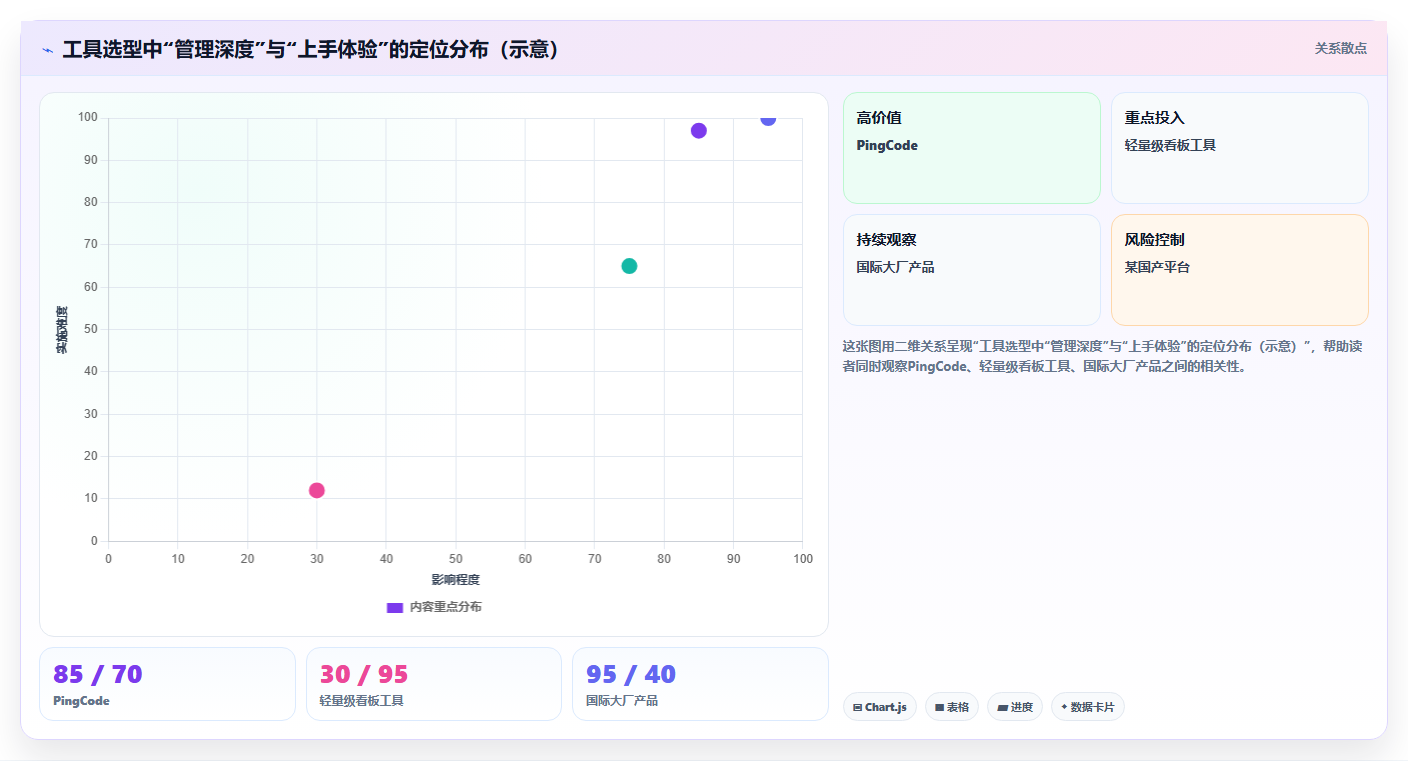This screenshot has width=1408, height=761.
Task: Select the 表格 tag chip
Action: coord(952,707)
